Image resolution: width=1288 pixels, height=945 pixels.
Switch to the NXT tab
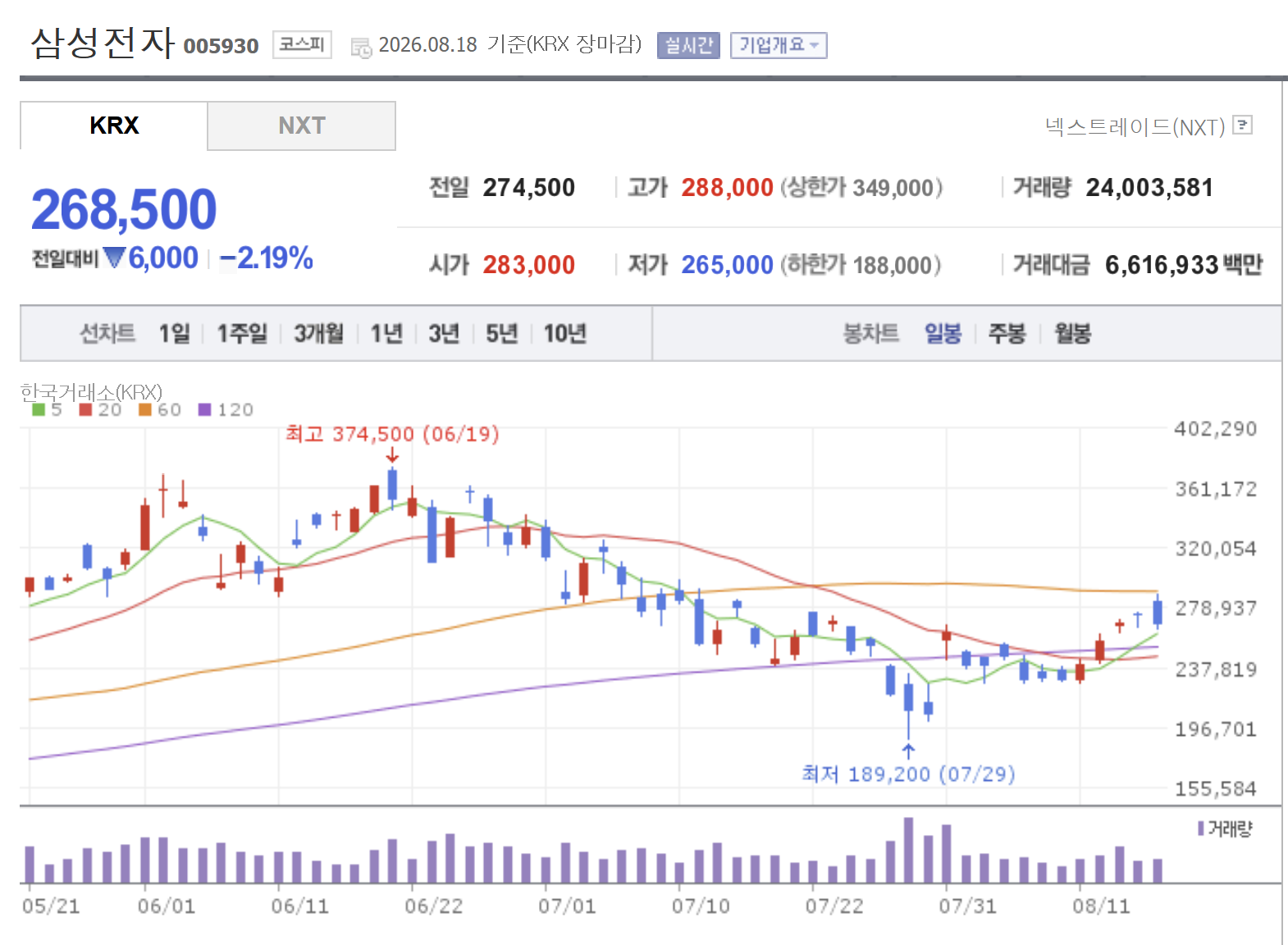point(302,126)
